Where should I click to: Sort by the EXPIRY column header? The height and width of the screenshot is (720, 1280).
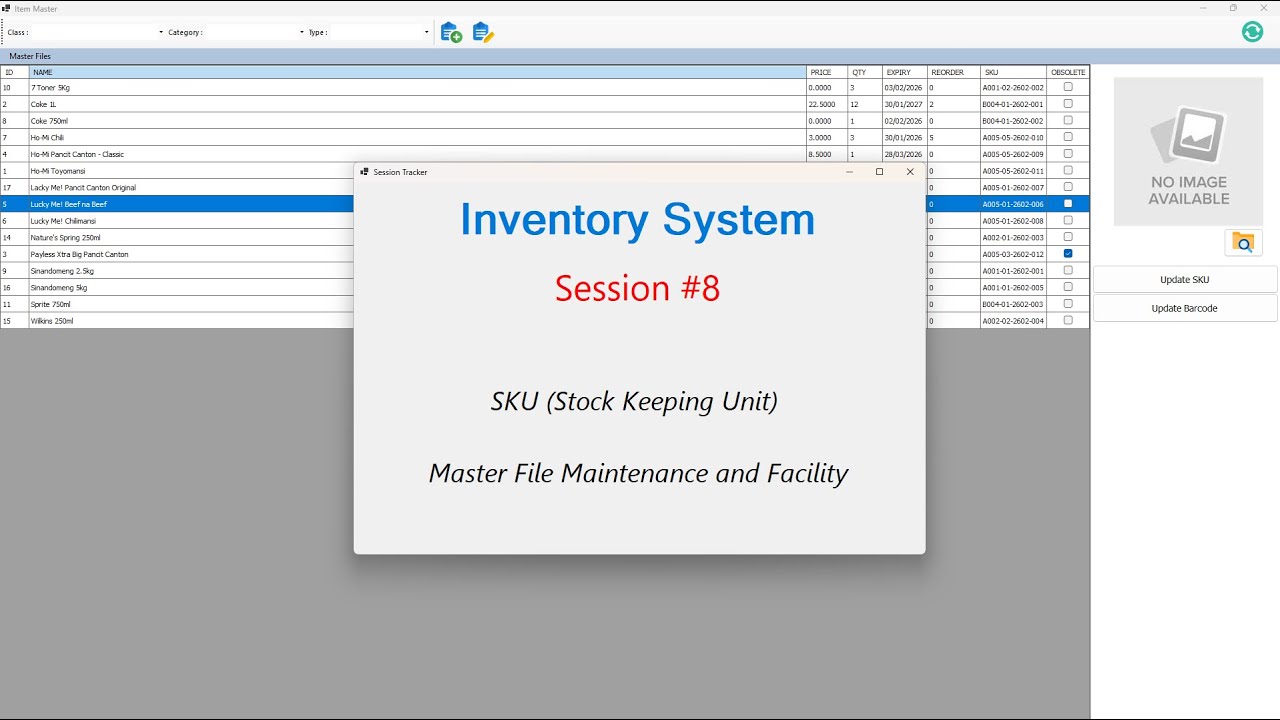(x=904, y=72)
